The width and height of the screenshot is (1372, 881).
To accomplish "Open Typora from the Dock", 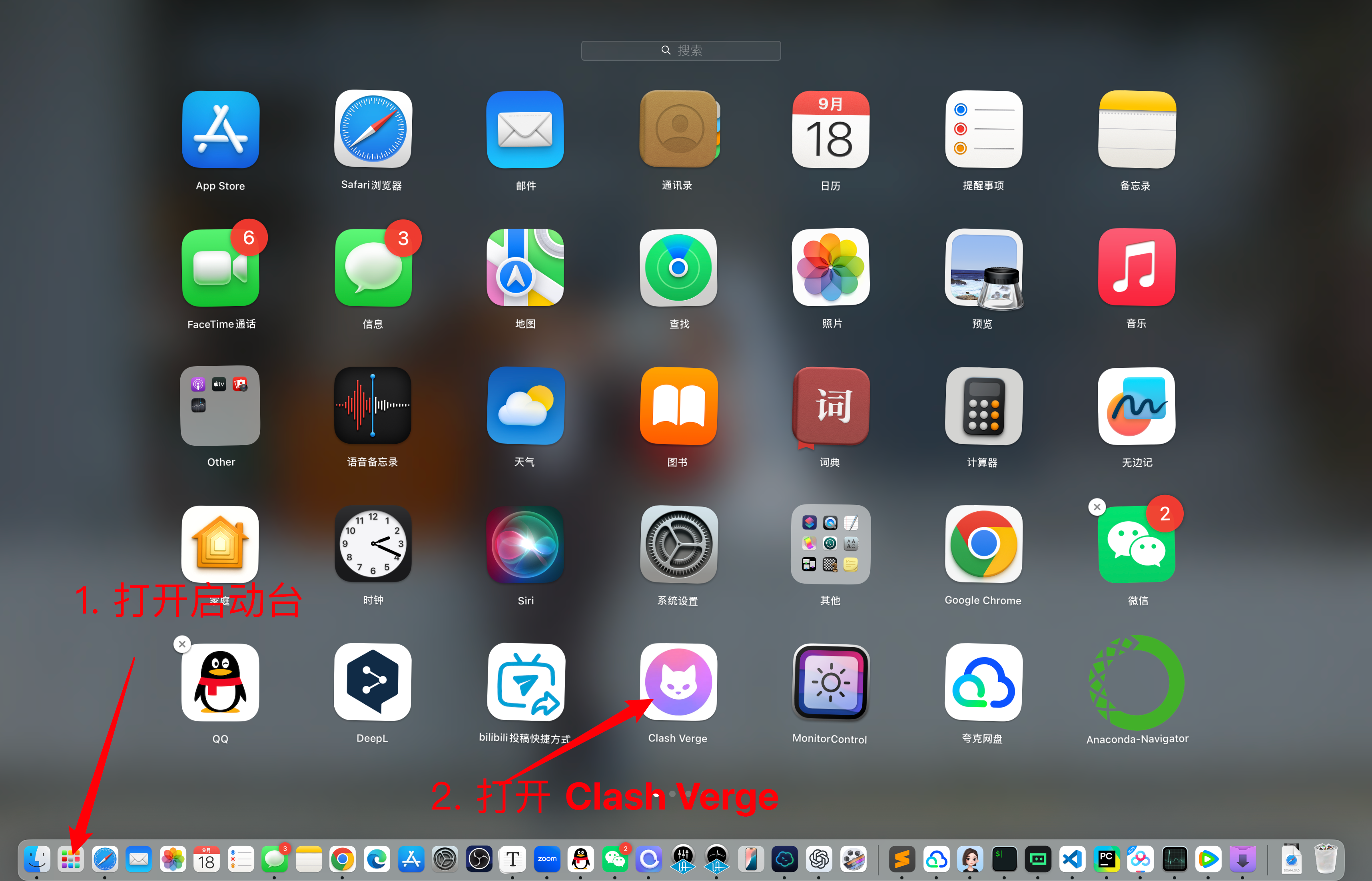I will coord(513,859).
